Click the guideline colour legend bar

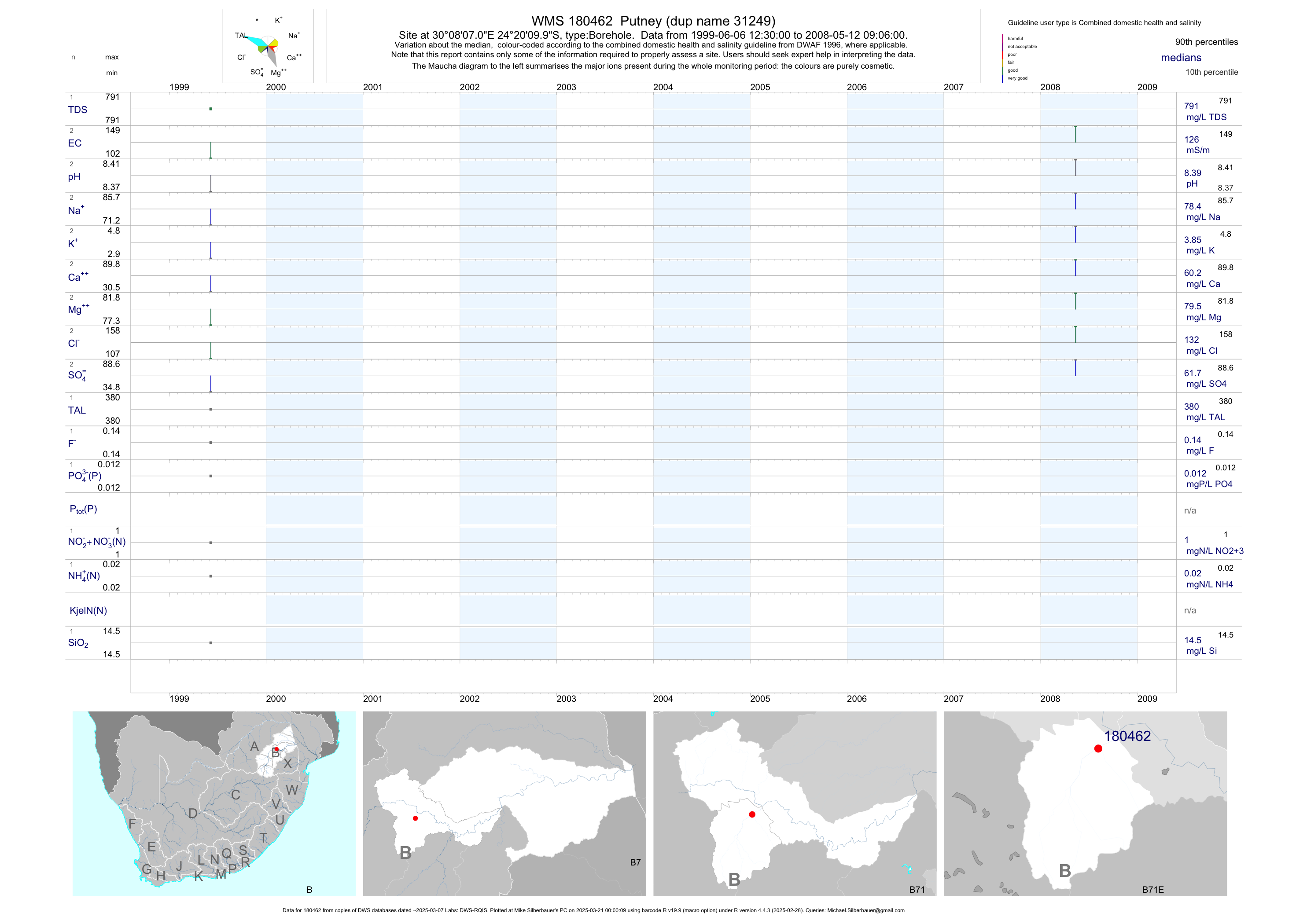coord(1002,59)
